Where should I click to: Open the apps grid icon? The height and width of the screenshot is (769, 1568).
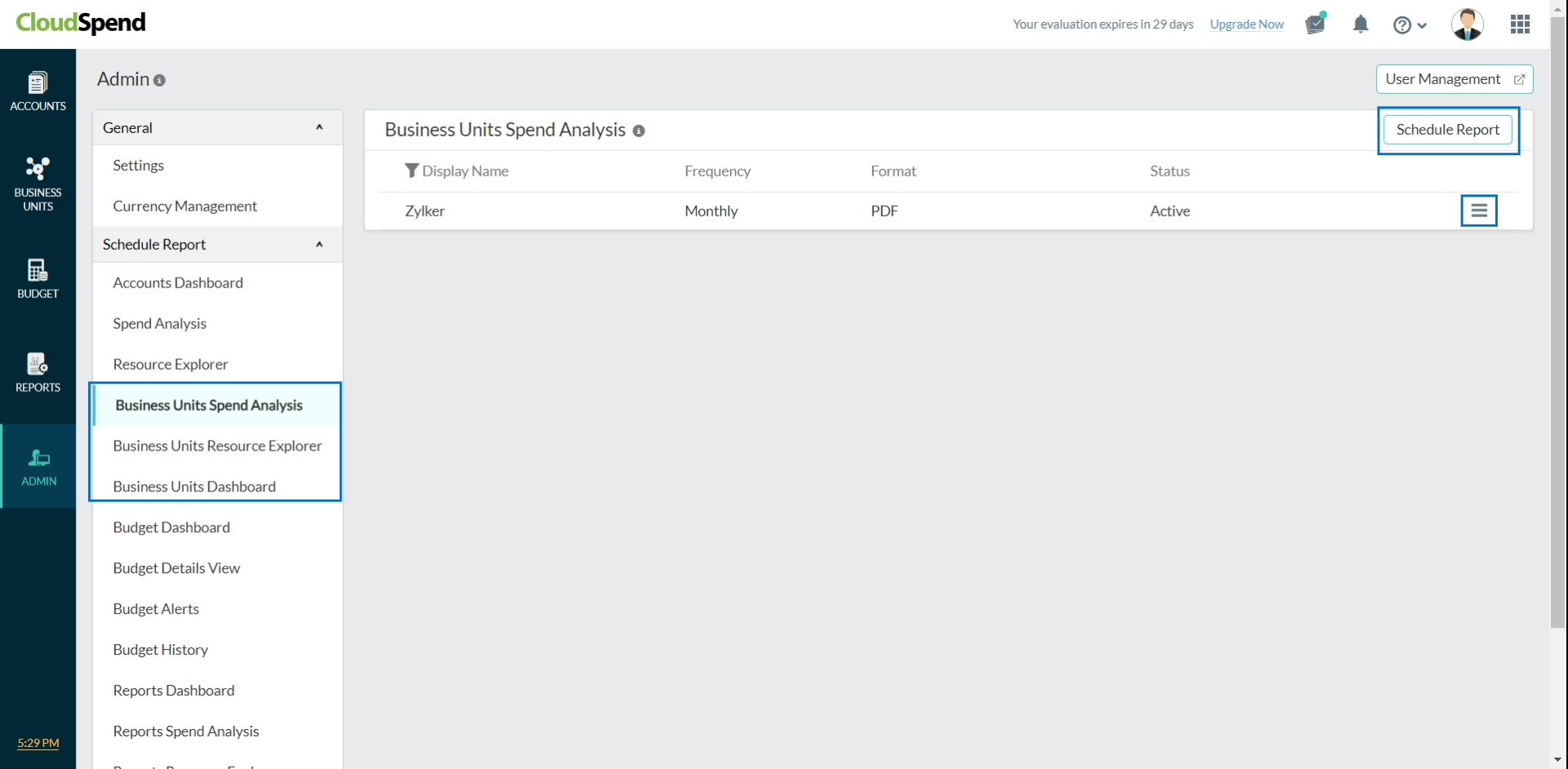(x=1521, y=24)
